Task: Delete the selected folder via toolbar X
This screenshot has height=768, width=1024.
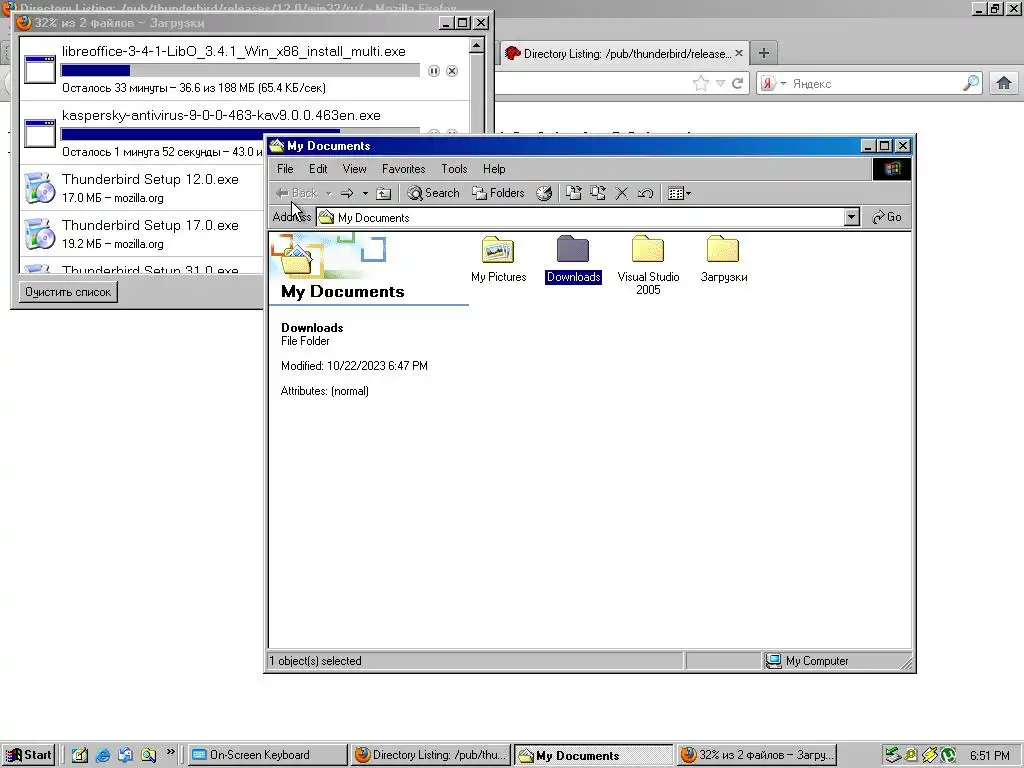Action: tap(622, 193)
